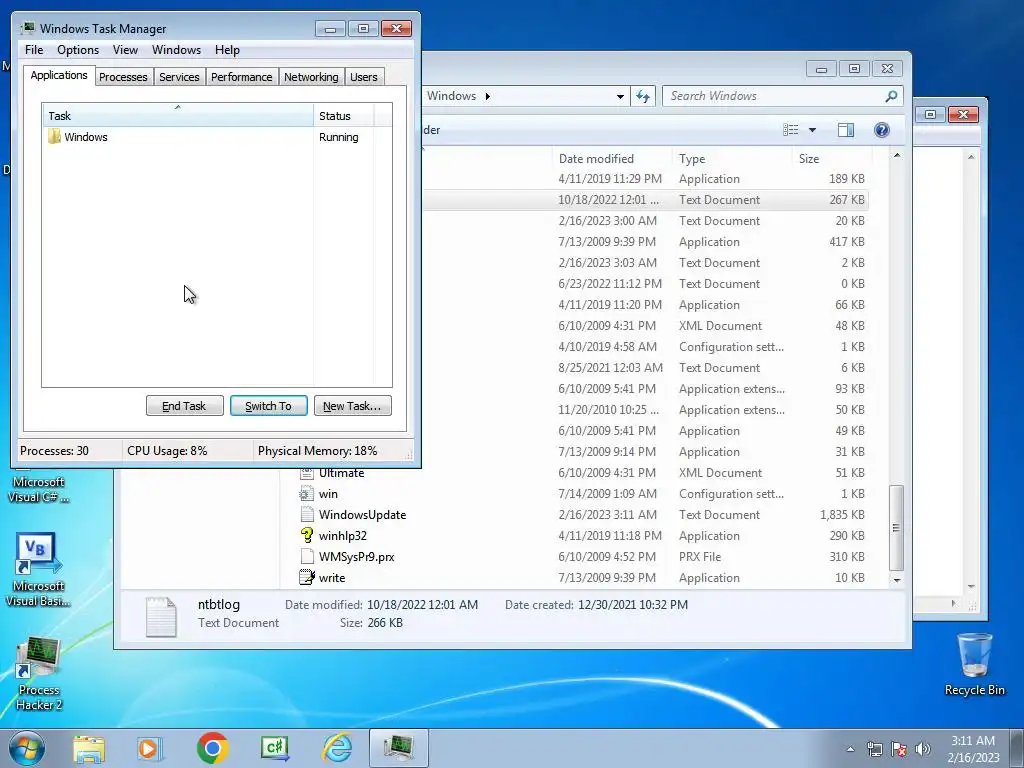1024x768 pixels.
Task: Click the Switch To button
Action: 268,406
